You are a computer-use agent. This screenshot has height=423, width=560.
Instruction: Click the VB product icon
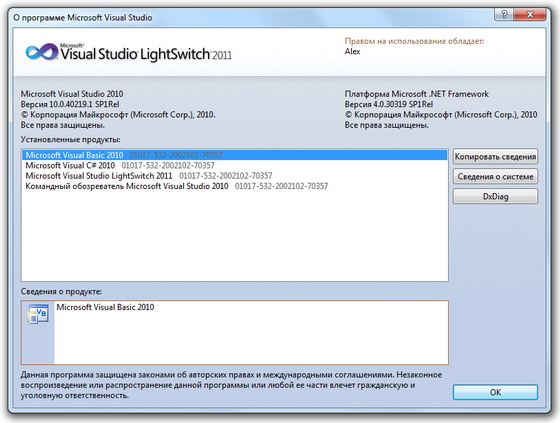[38, 314]
